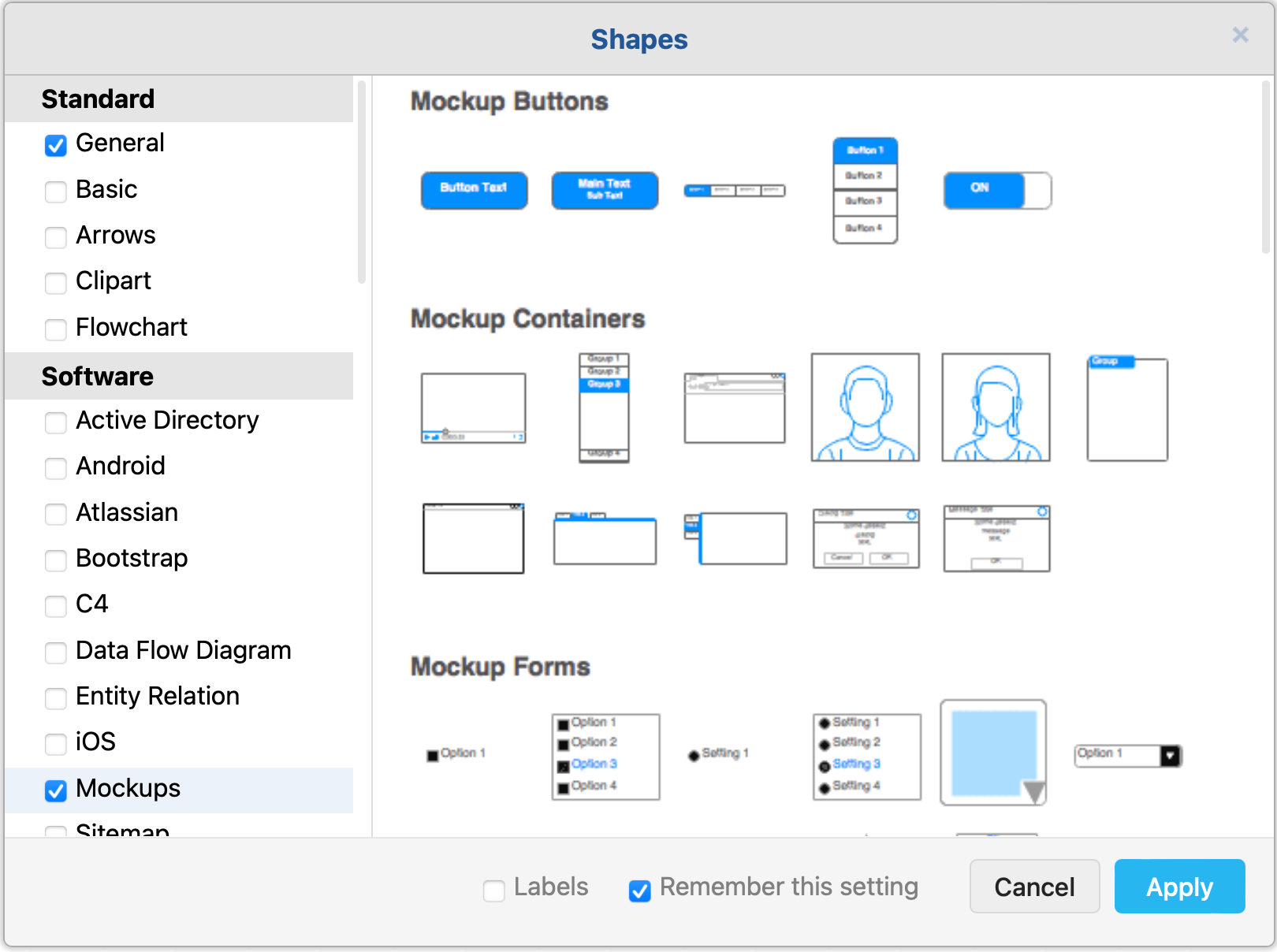Check the Labels option
This screenshot has height=952, width=1277.
tap(493, 889)
